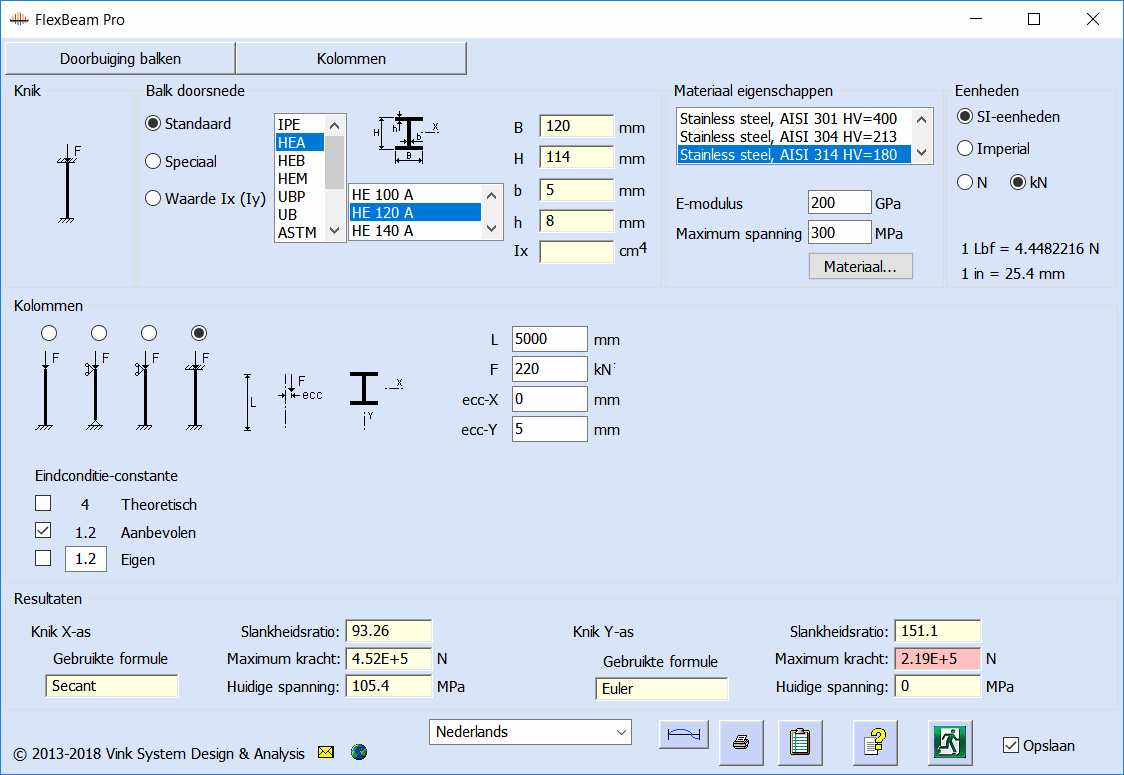Select HEM in the profile list
This screenshot has height=775, width=1124.
click(x=300, y=179)
